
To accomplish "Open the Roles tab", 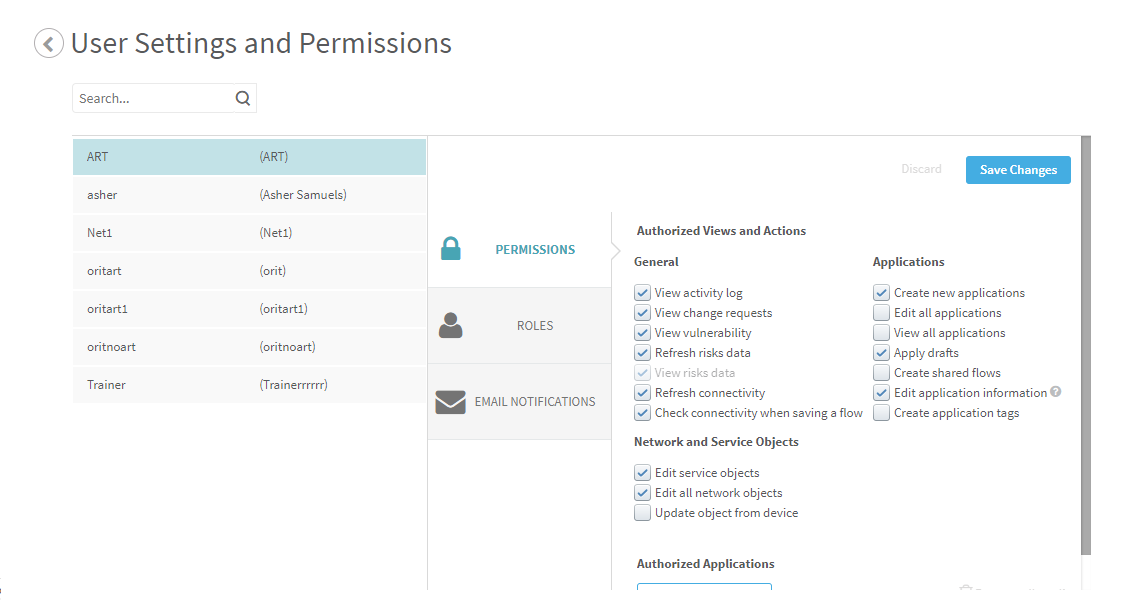I will pyautogui.click(x=534, y=326).
